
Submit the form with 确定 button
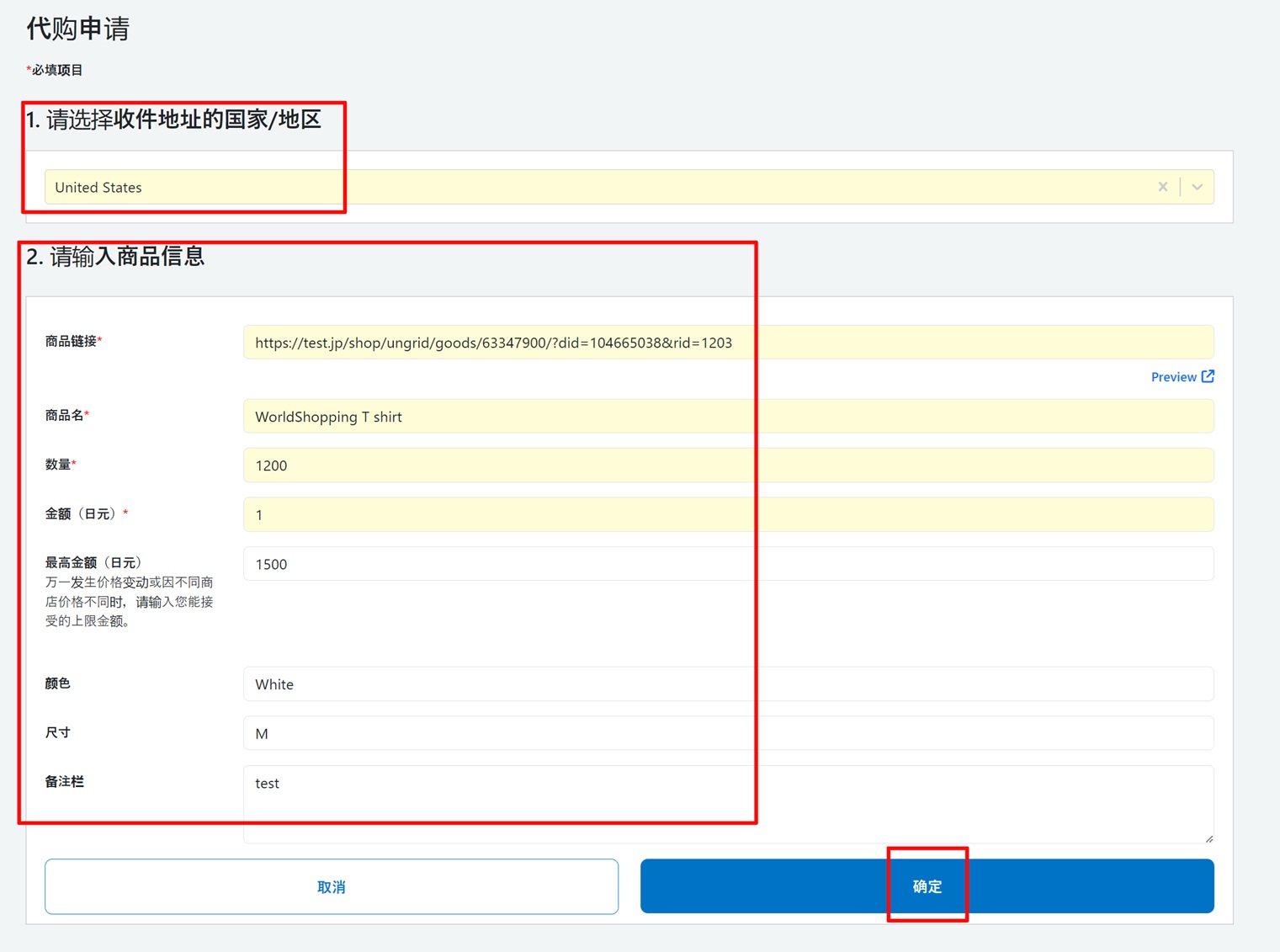tap(927, 886)
